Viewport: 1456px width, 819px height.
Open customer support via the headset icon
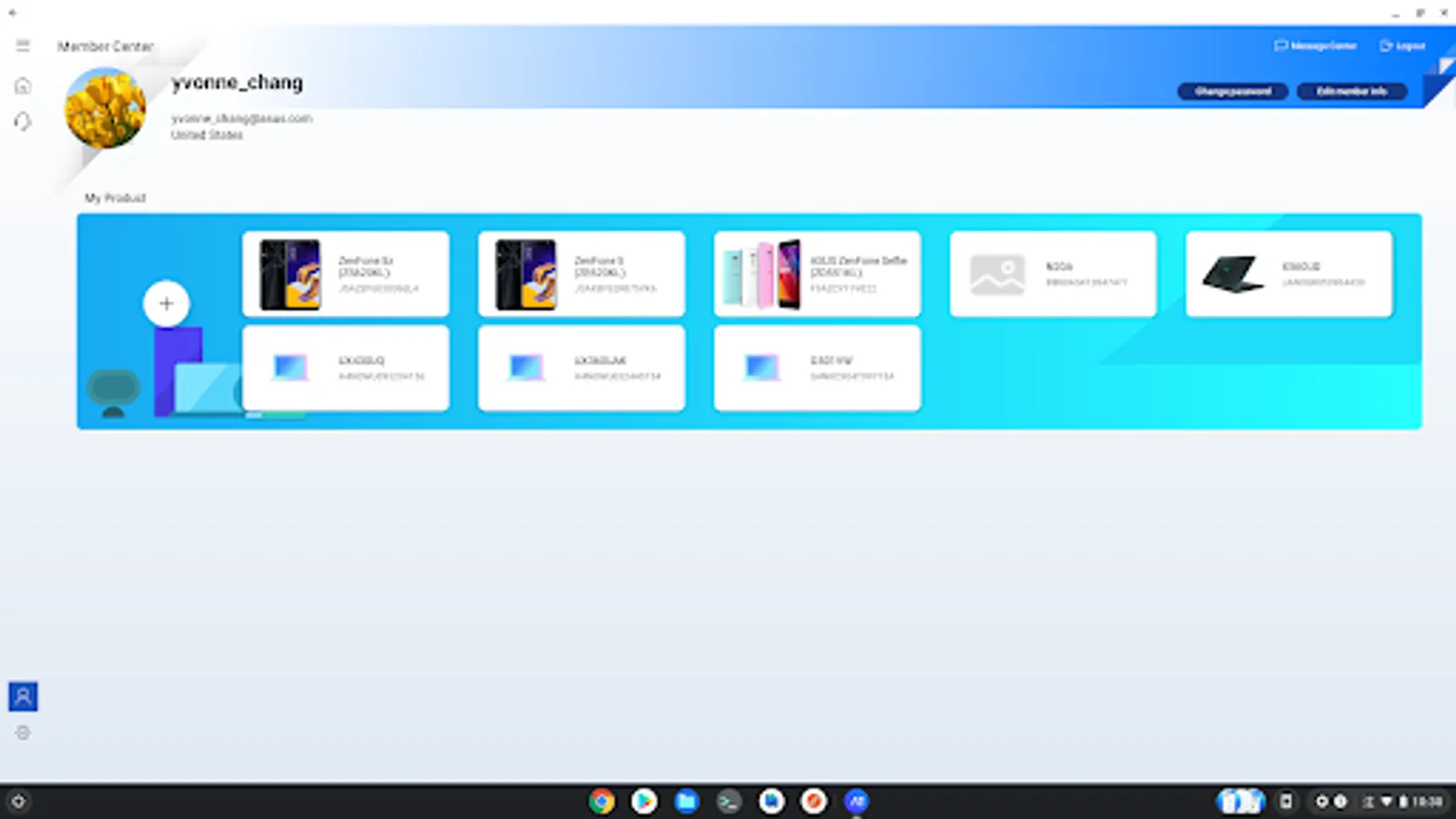pos(23,121)
